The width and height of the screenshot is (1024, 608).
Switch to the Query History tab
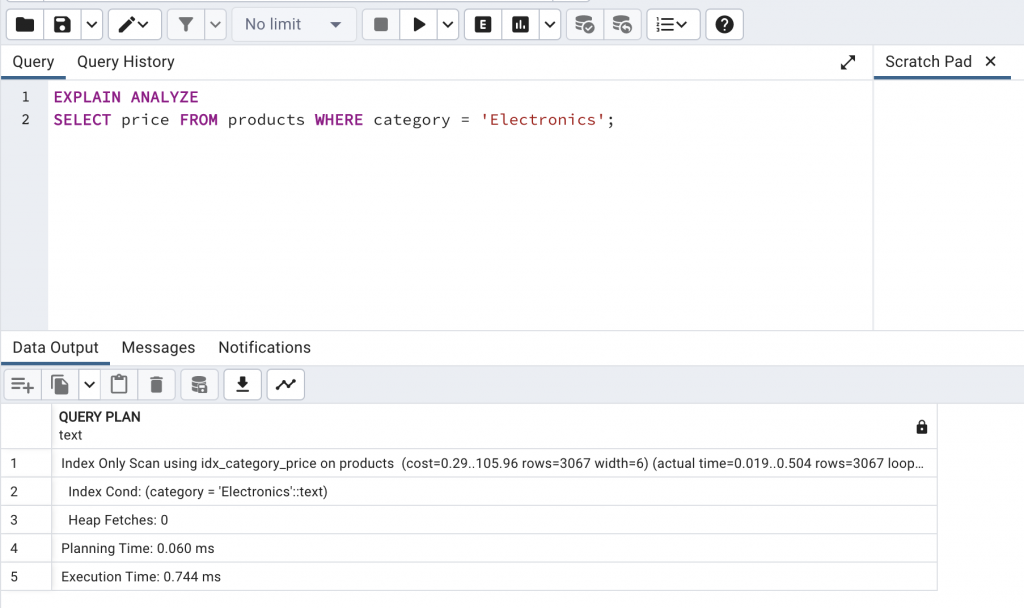(126, 62)
